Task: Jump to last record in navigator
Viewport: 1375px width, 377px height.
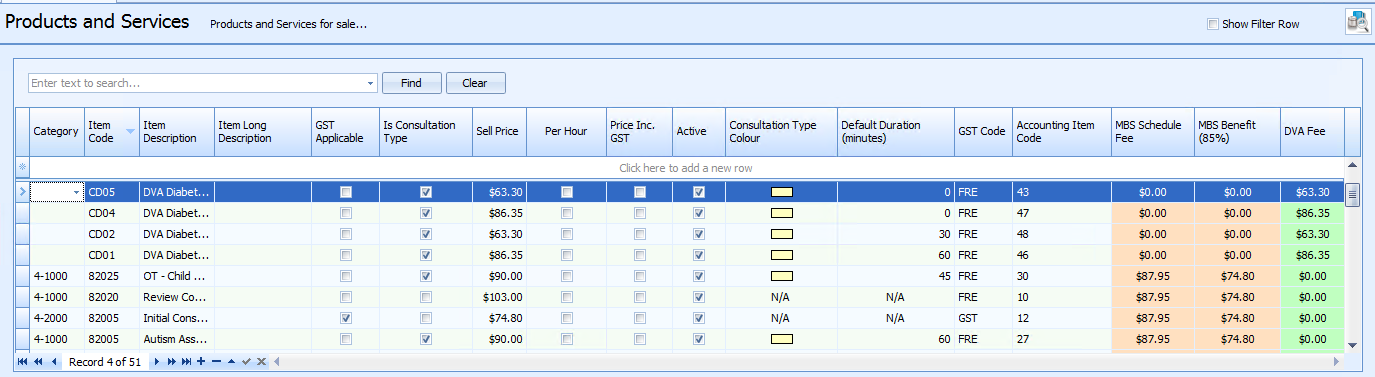Action: pos(186,362)
